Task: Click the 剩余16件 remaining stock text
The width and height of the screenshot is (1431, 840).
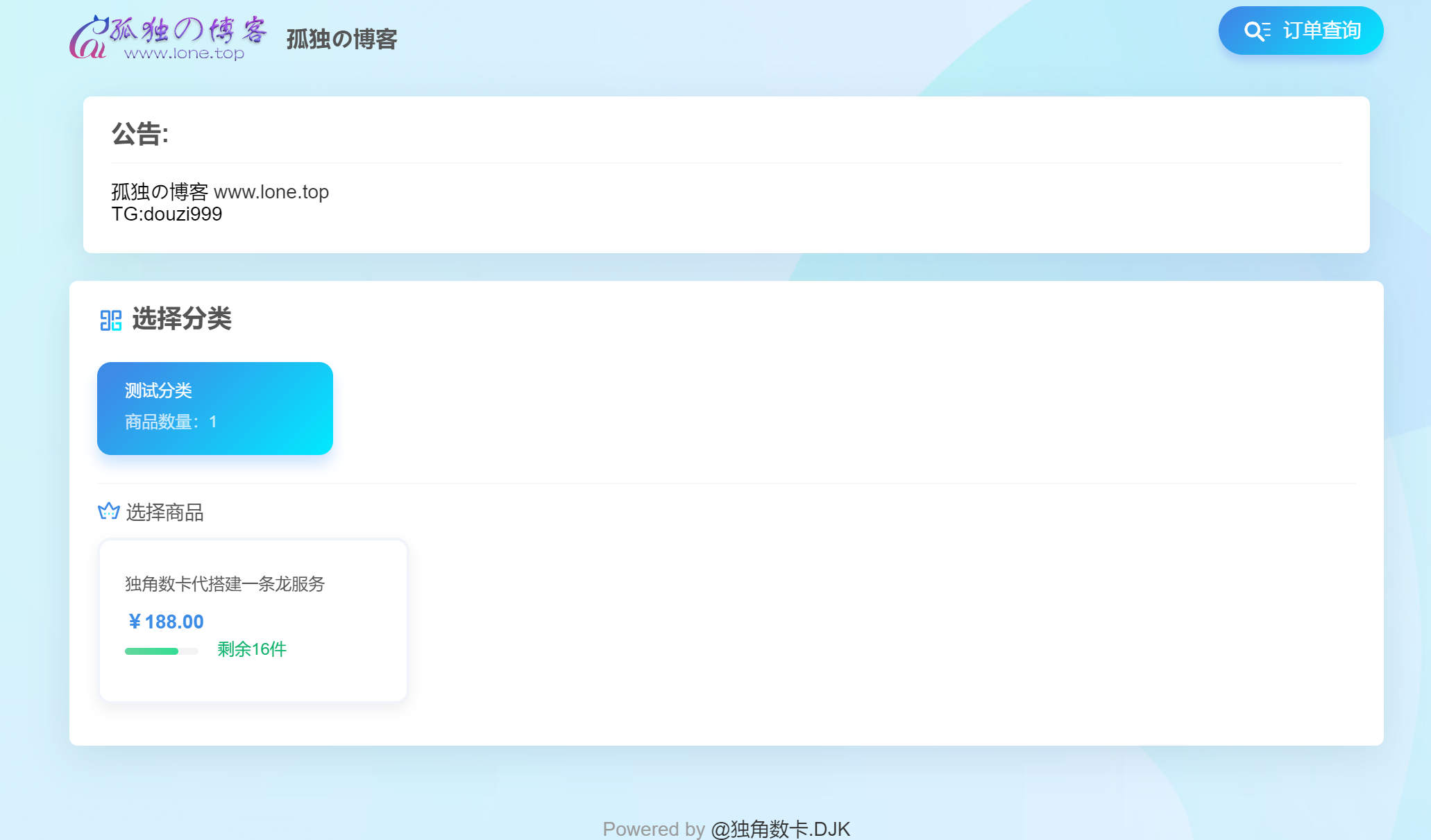Action: (251, 649)
